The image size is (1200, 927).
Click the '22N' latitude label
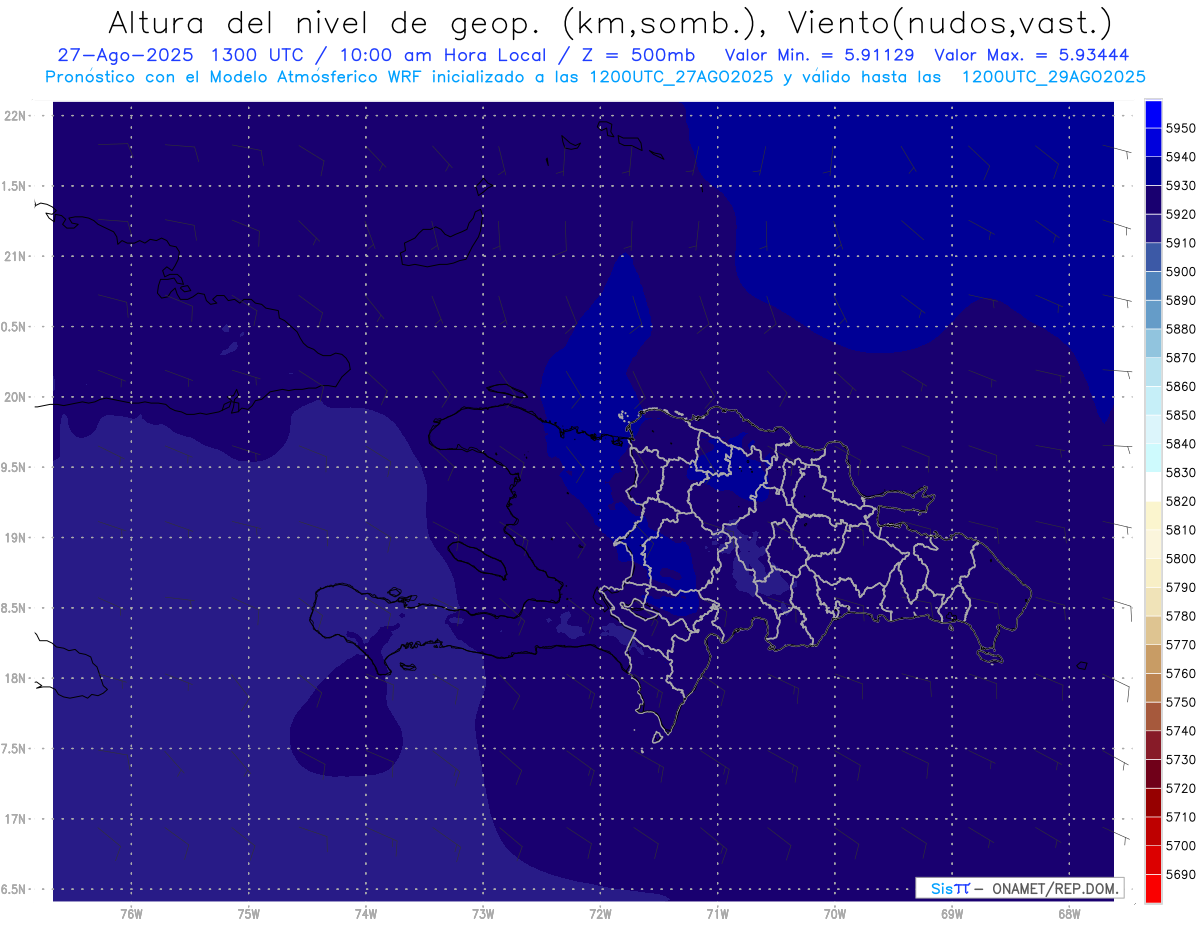pos(16,116)
